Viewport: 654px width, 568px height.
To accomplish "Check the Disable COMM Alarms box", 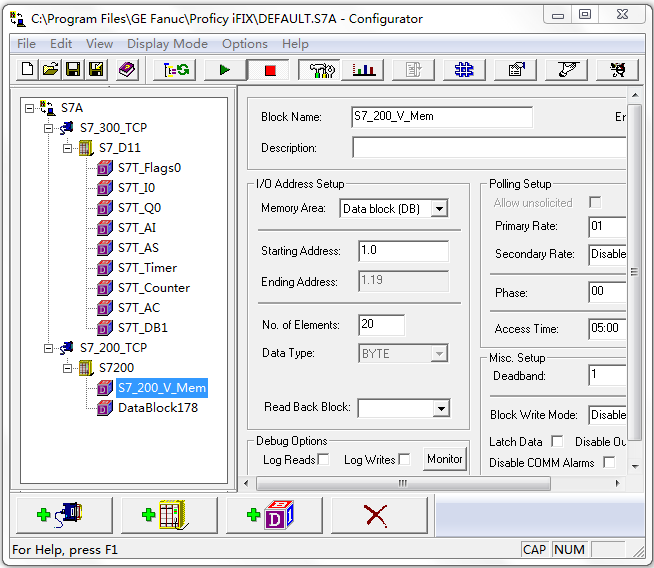I will 609,462.
